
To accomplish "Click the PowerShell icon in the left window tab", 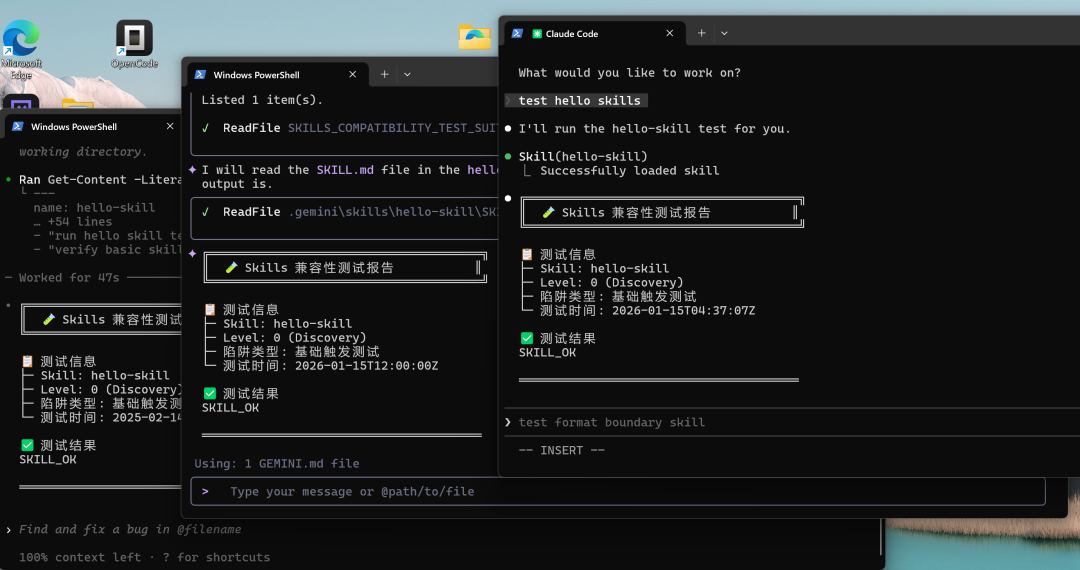I will tap(18, 127).
